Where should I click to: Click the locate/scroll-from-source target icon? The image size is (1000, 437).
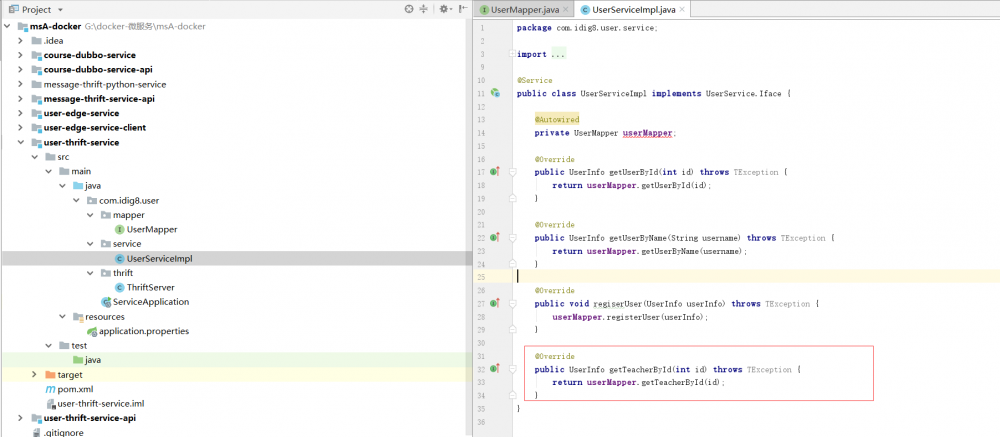click(408, 9)
